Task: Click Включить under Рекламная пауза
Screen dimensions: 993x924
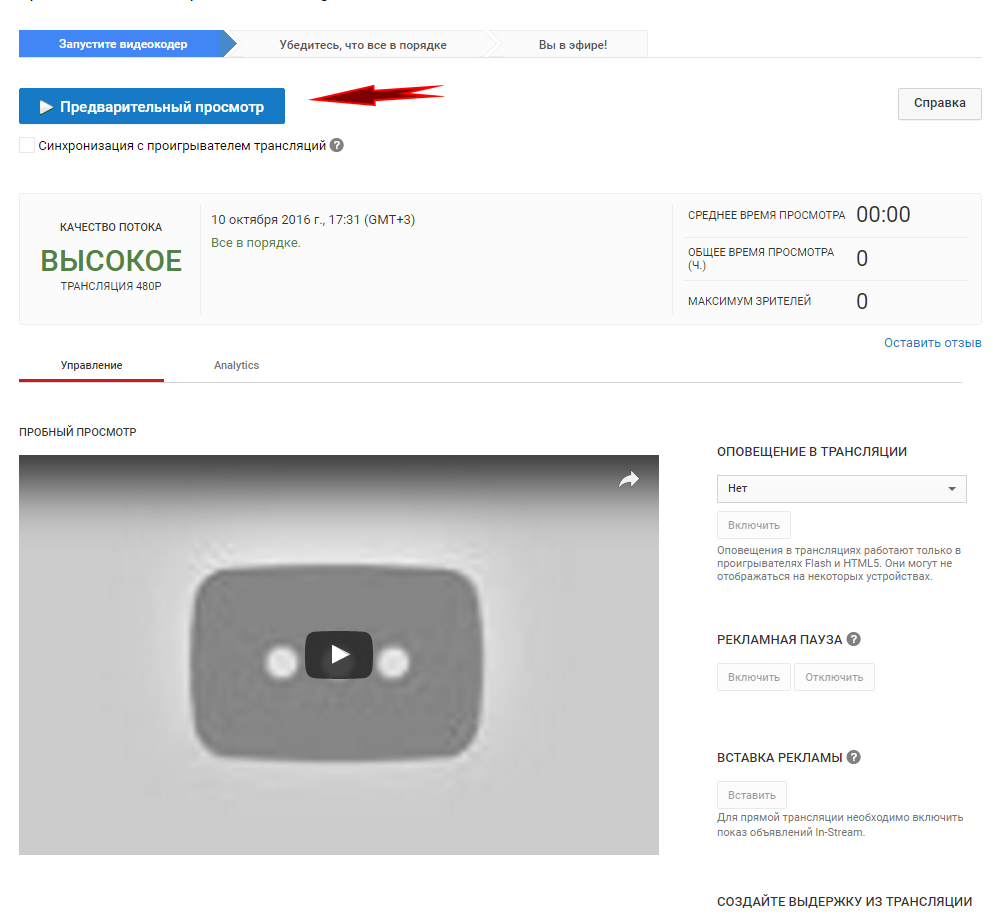Action: pos(753,677)
